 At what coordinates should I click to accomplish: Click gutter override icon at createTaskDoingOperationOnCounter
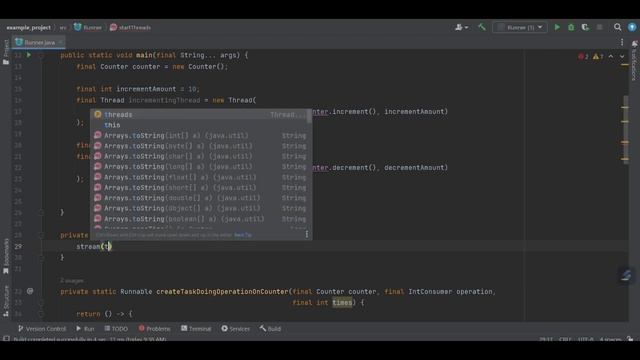[x=30, y=291]
